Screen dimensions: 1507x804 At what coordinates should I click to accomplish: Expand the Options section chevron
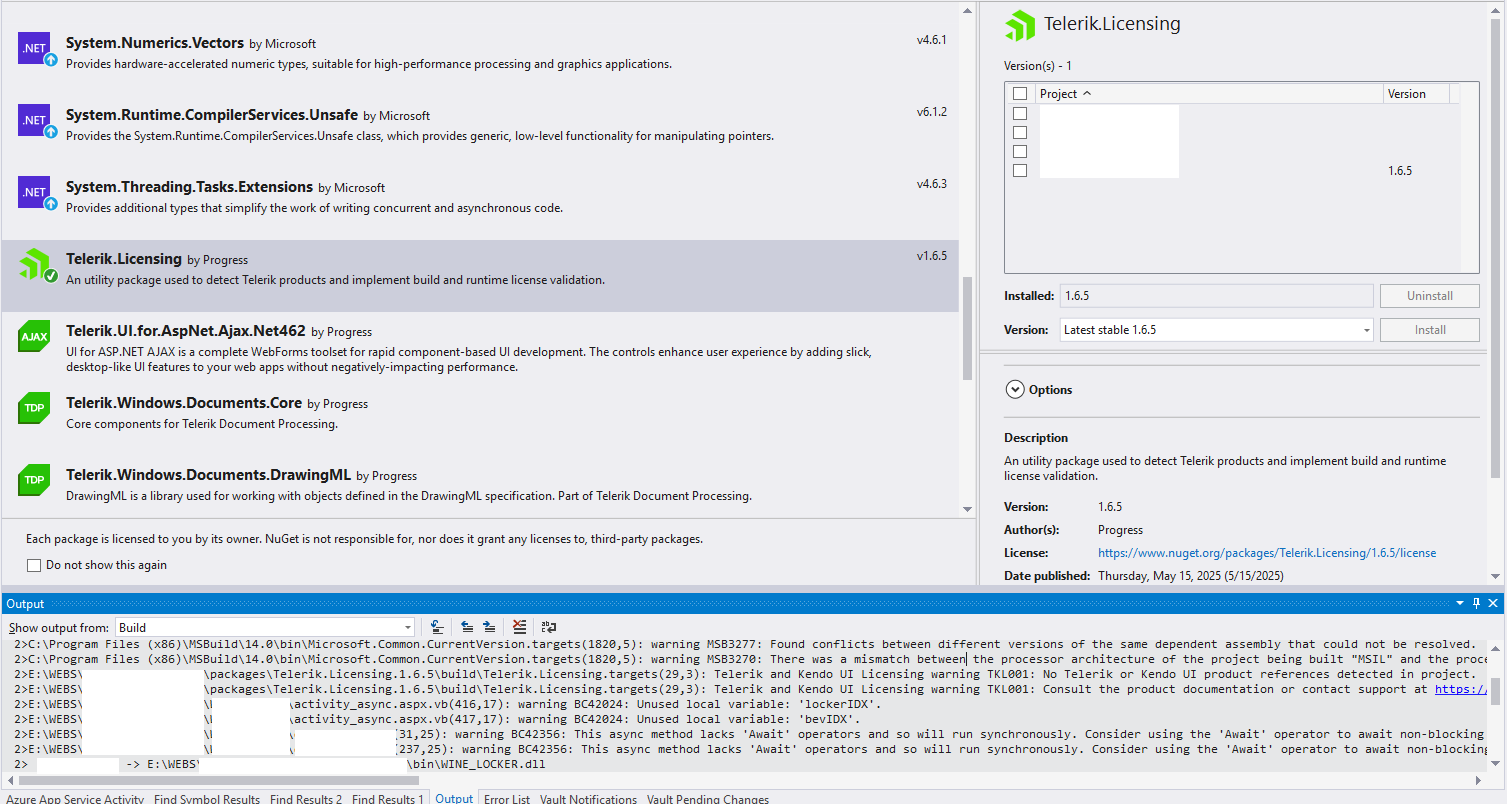coord(1015,390)
